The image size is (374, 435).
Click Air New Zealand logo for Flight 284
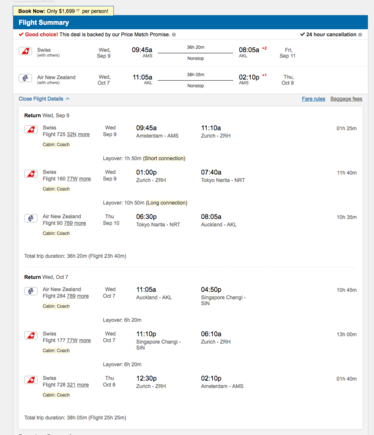pos(31,291)
